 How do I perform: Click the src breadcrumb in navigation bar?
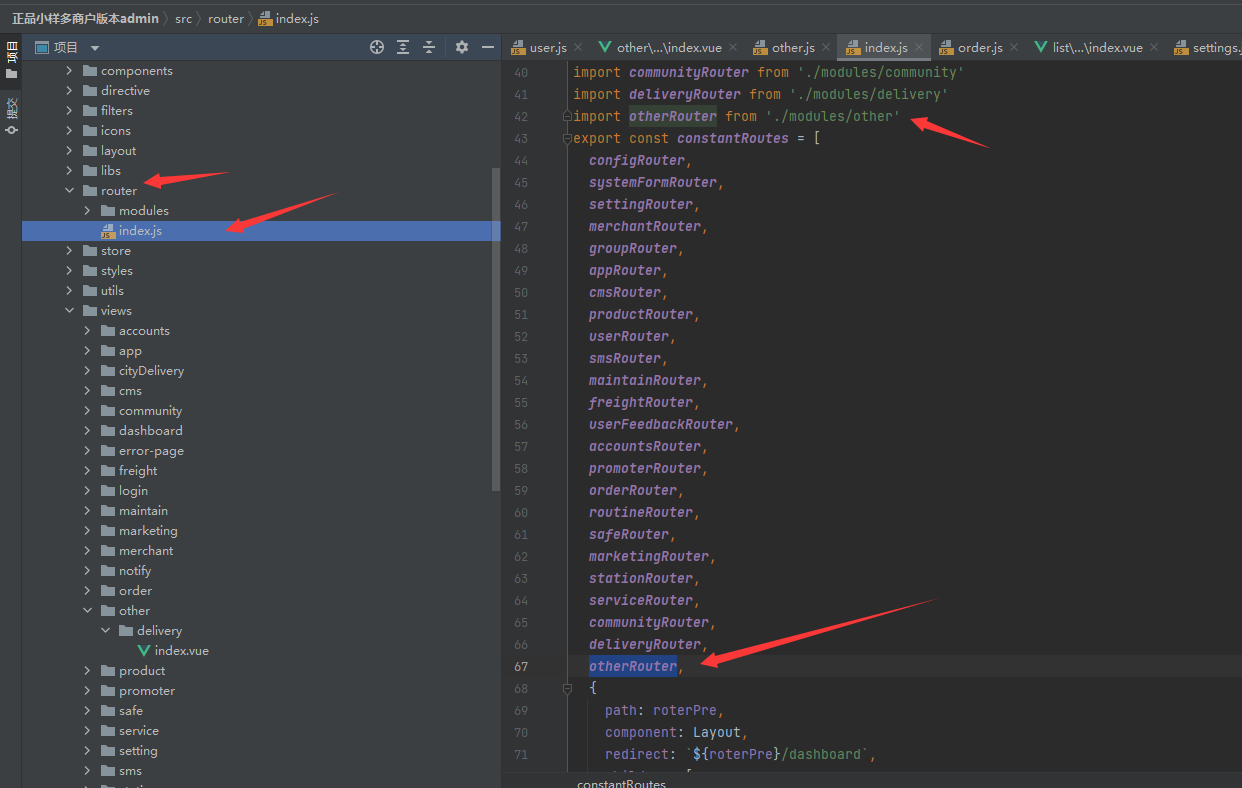(183, 19)
